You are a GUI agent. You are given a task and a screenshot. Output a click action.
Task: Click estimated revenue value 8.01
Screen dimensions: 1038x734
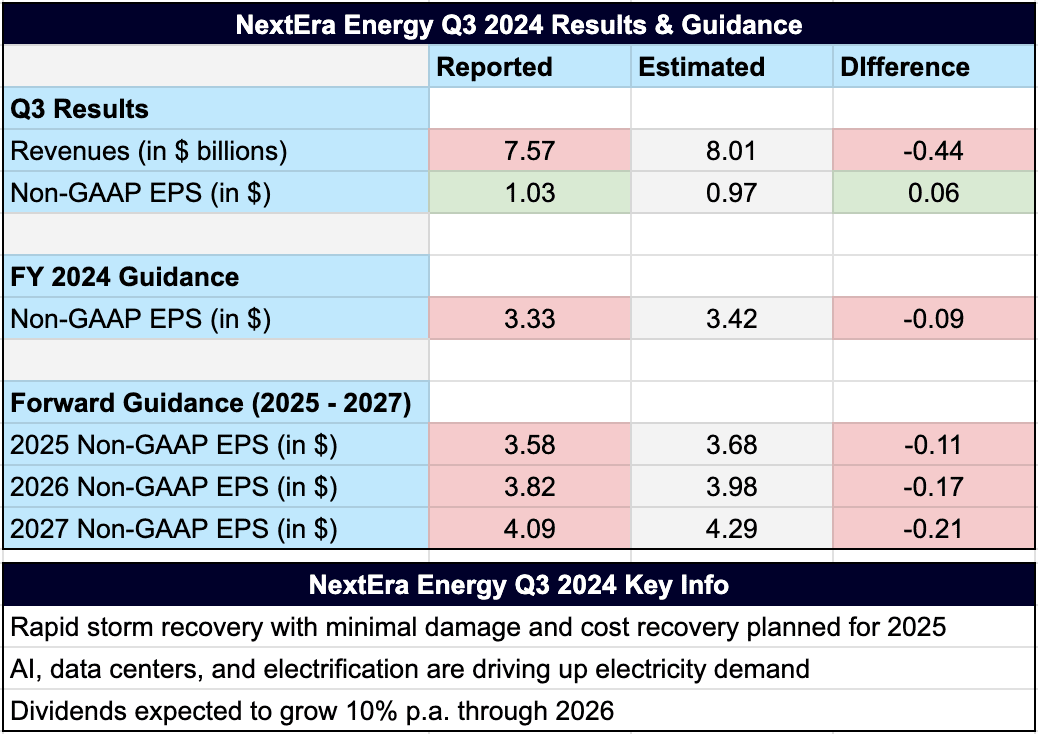tap(731, 151)
